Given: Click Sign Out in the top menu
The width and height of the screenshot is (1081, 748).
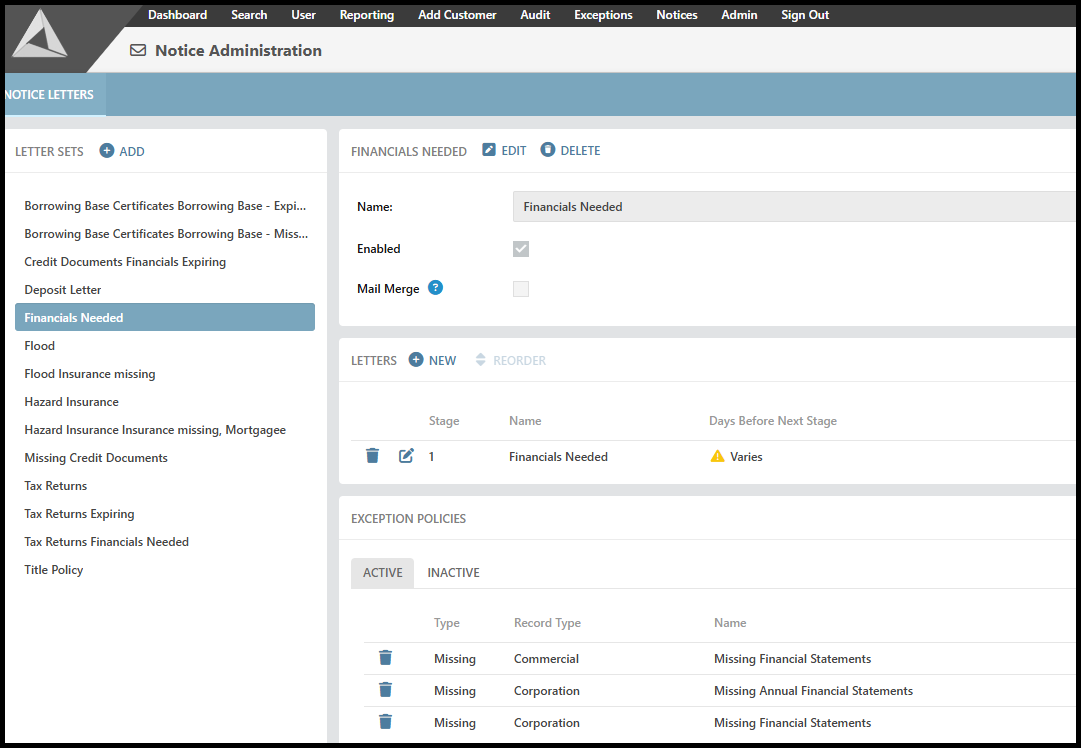Looking at the screenshot, I should pos(805,15).
